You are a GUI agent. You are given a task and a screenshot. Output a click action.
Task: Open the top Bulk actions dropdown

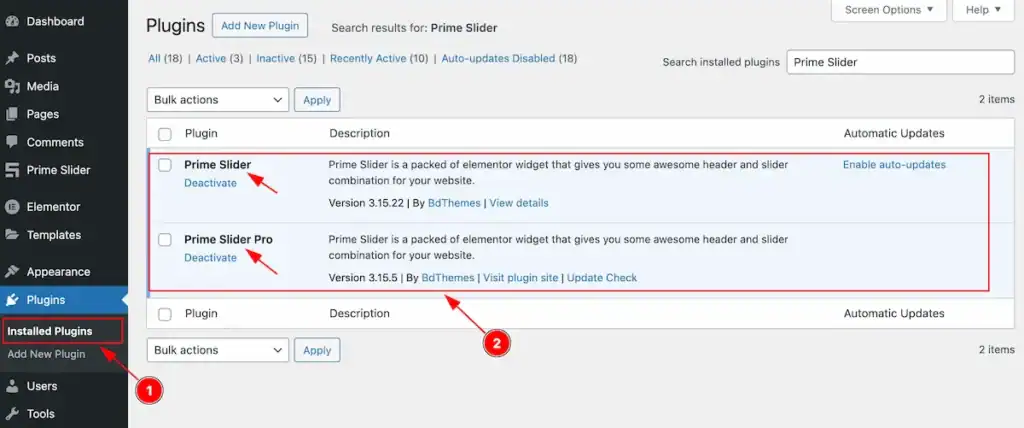click(218, 99)
